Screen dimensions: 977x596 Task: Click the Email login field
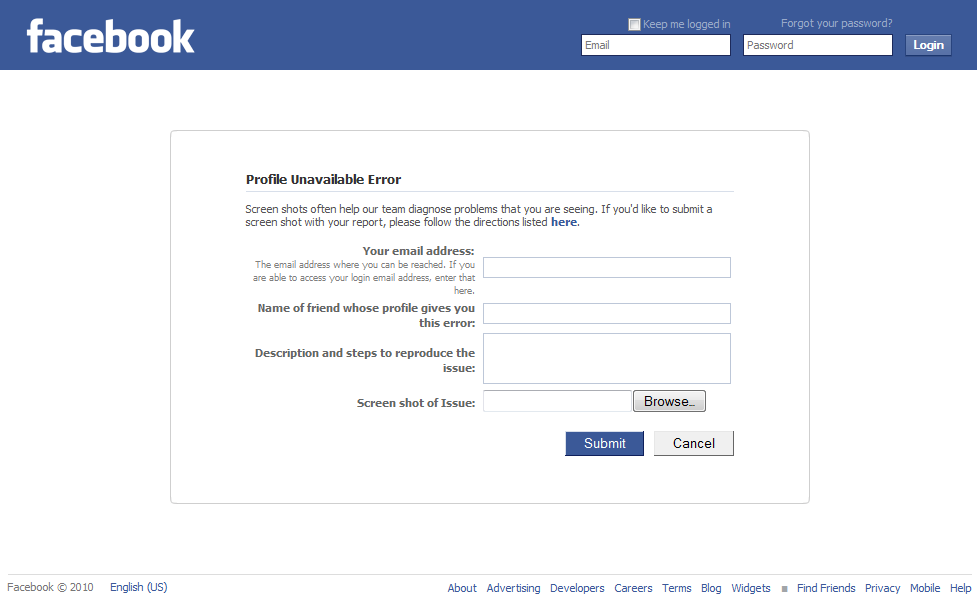(656, 45)
